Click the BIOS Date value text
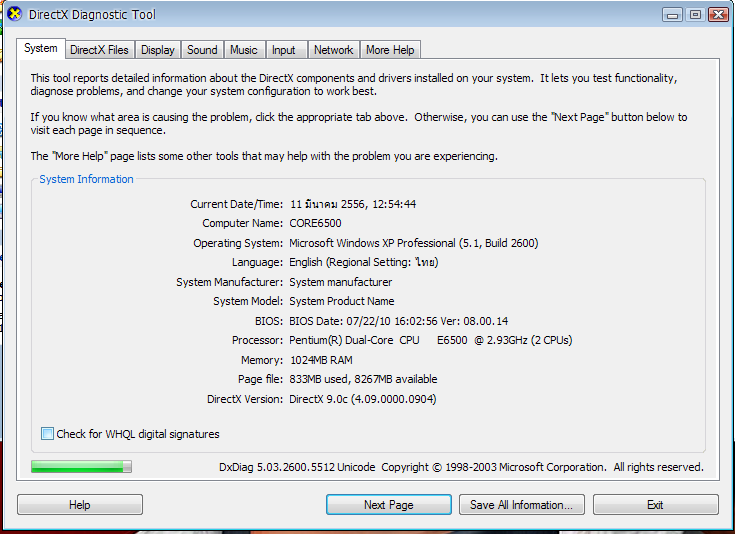The image size is (735, 534). pos(398,321)
